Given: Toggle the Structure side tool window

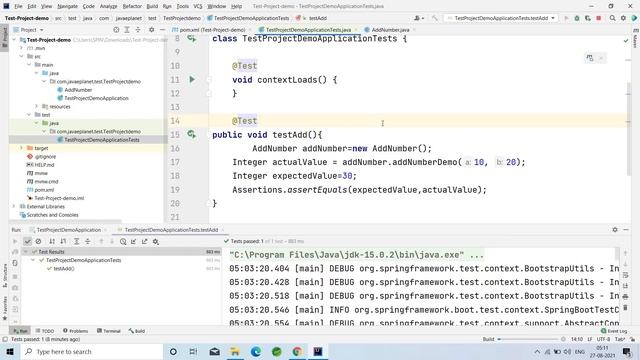Looking at the screenshot, I should pyautogui.click(x=4, y=276).
